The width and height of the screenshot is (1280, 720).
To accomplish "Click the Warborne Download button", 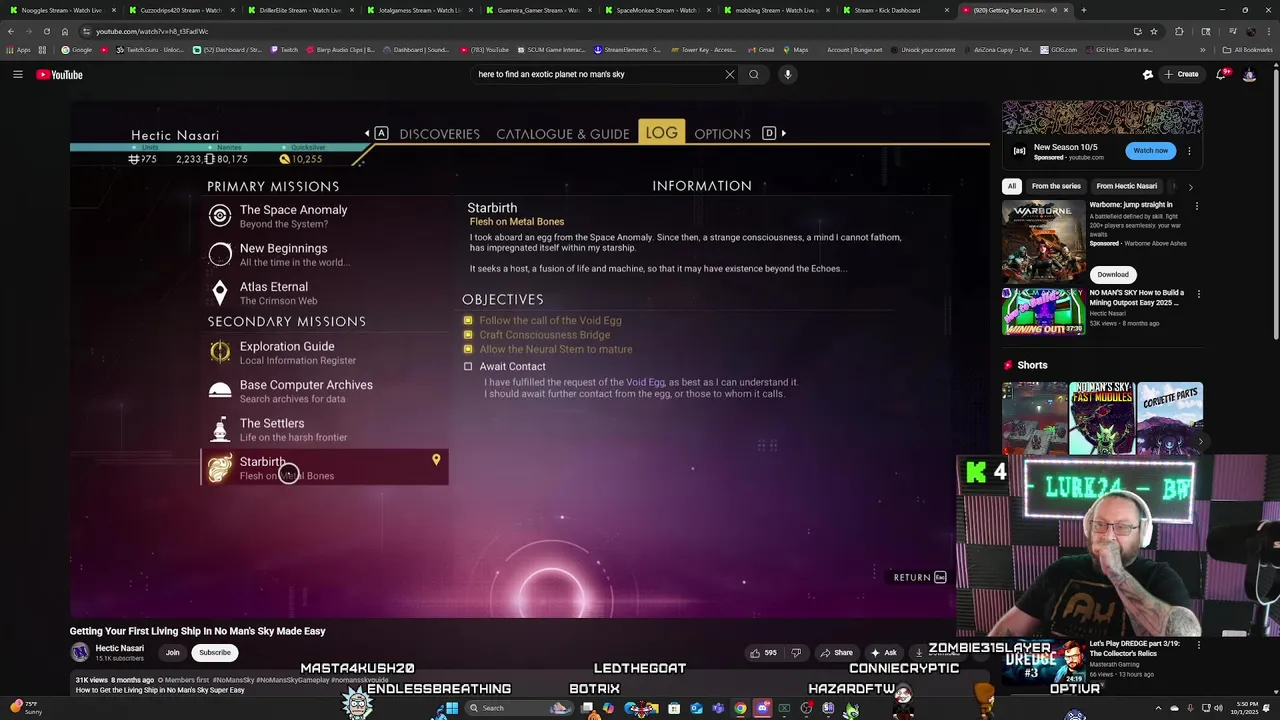I will point(1112,274).
